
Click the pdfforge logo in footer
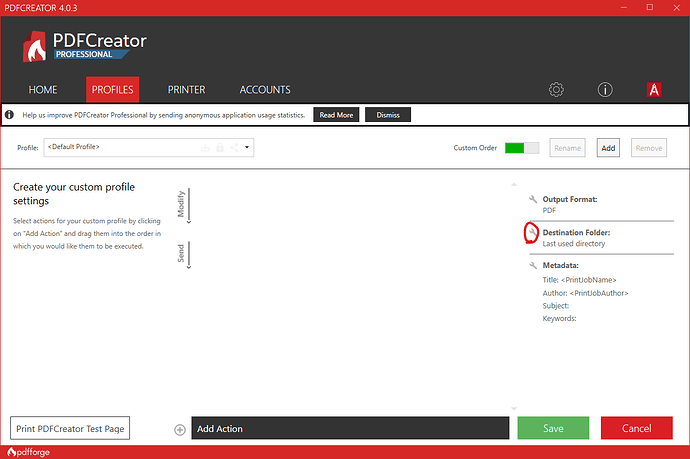(x=29, y=452)
